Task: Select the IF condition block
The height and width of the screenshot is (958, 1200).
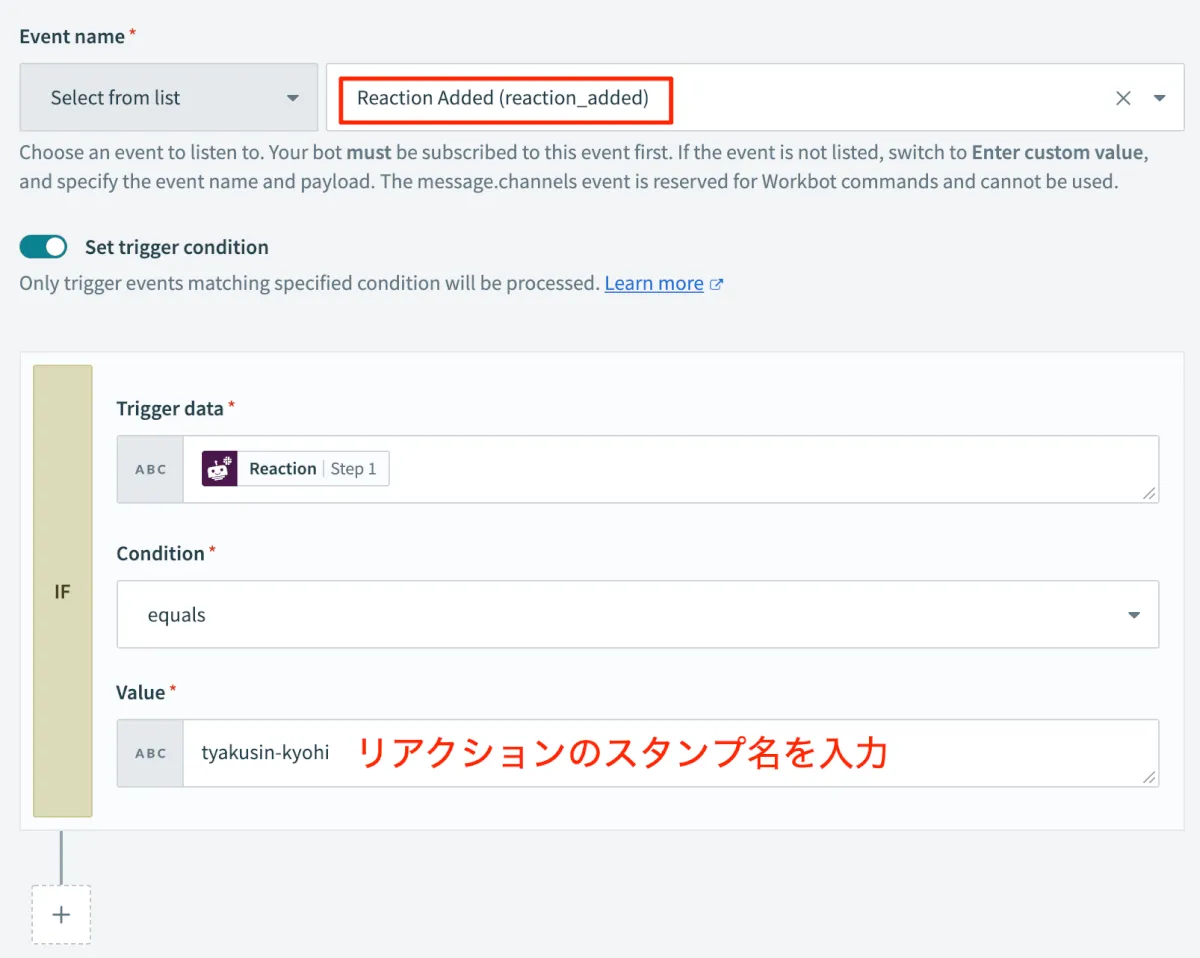Action: 62,591
